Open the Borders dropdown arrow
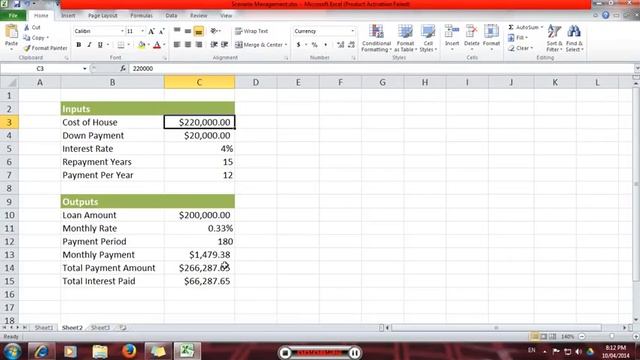 [129, 45]
